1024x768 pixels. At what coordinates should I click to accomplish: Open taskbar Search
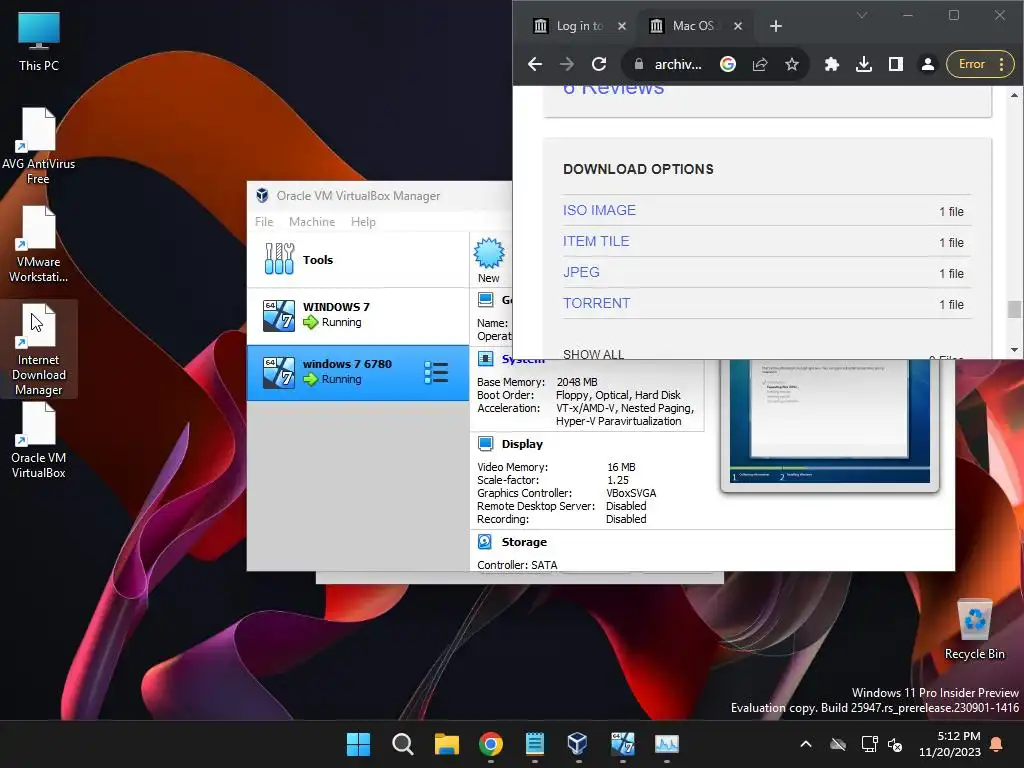[x=402, y=744]
